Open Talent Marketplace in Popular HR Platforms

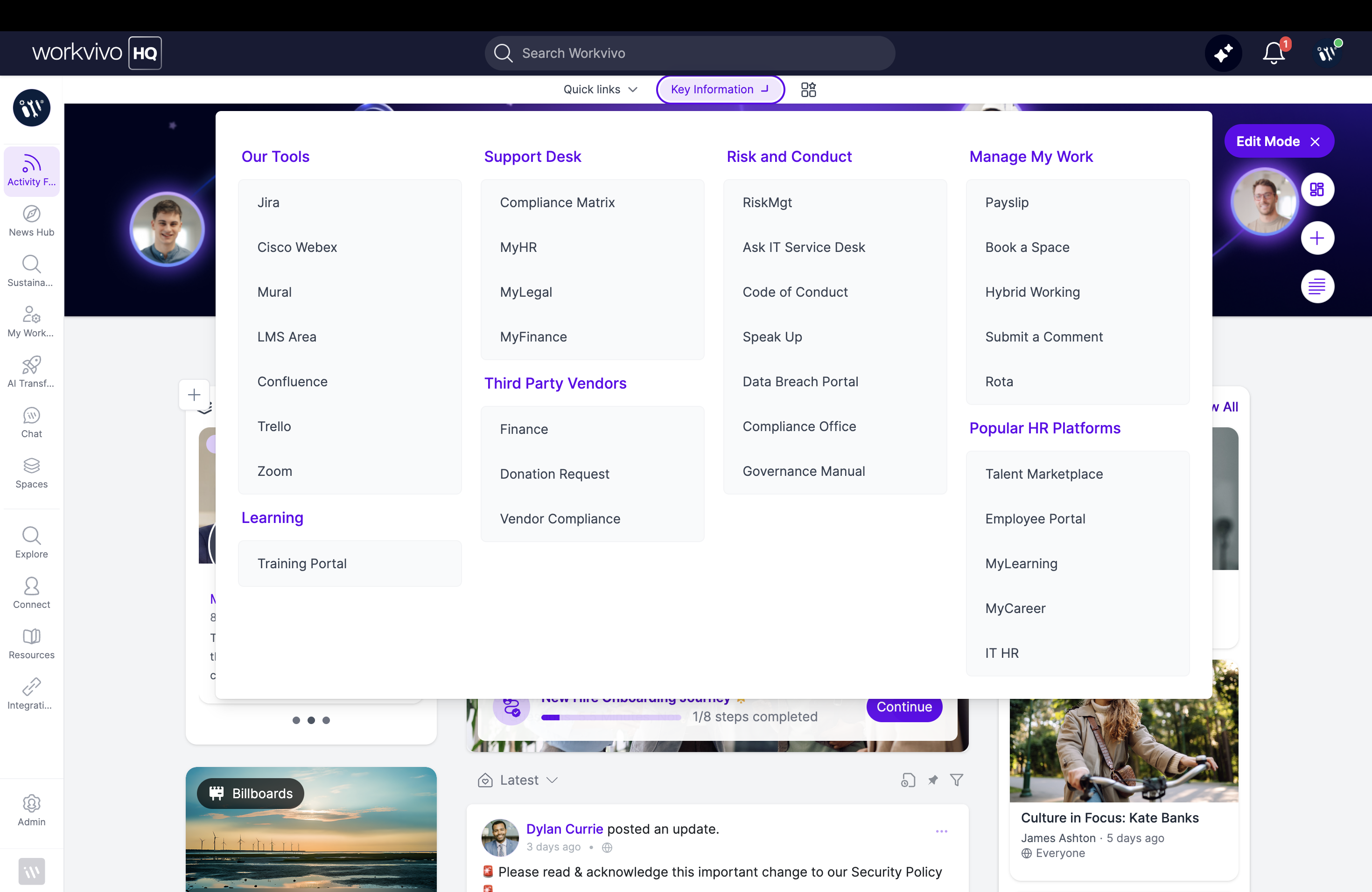1078,474
